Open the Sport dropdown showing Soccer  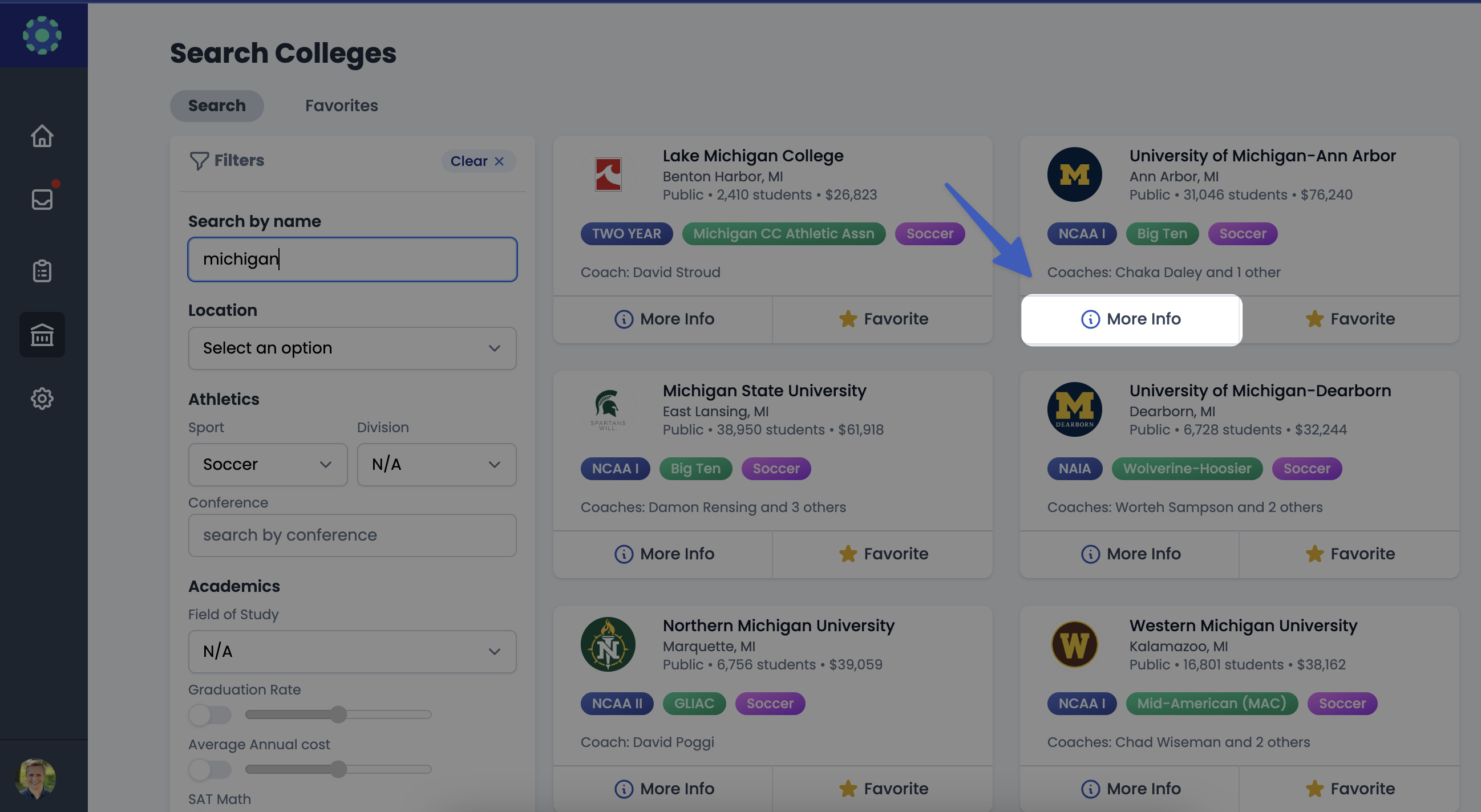(268, 464)
